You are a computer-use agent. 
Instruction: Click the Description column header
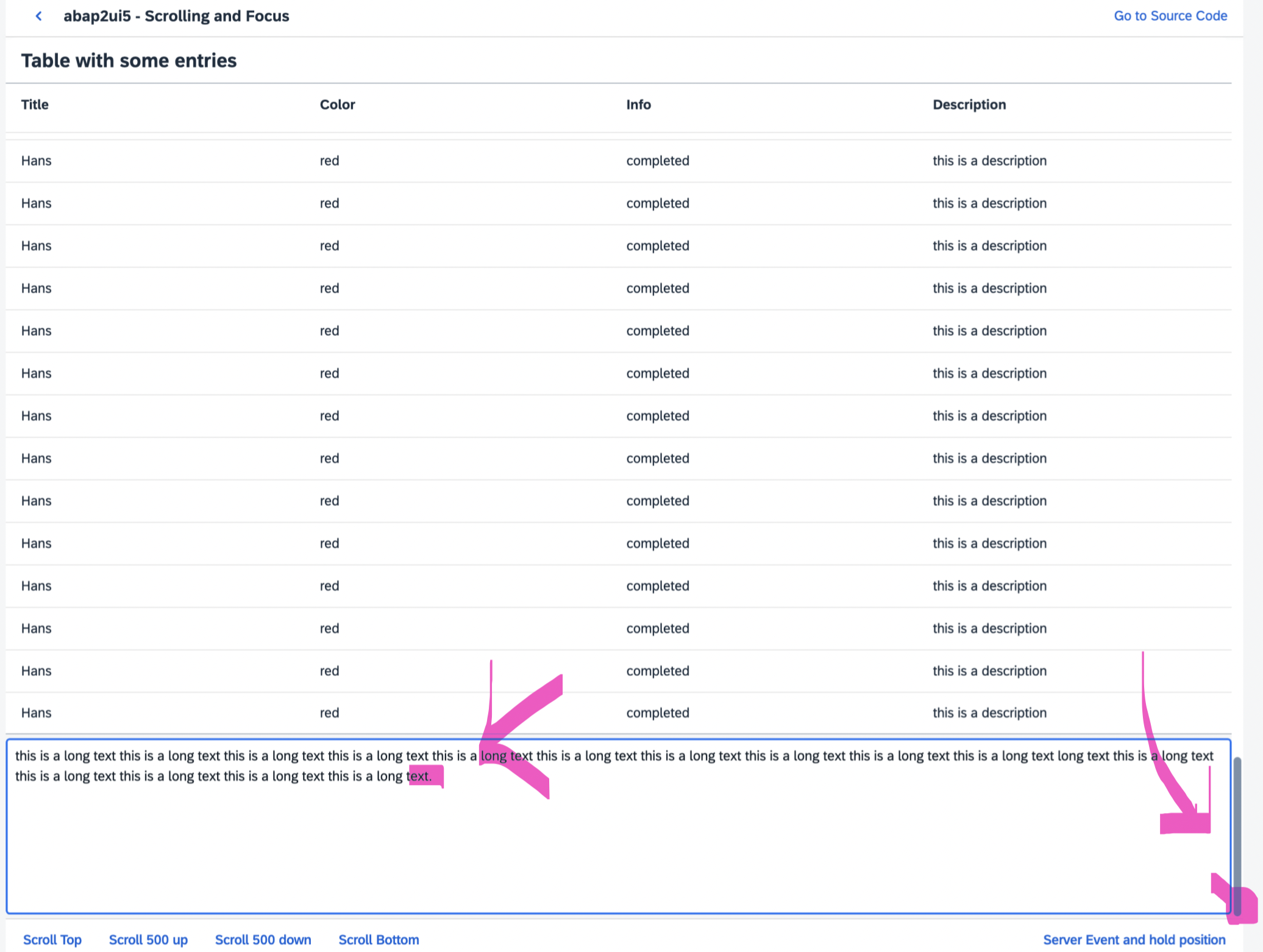click(969, 104)
